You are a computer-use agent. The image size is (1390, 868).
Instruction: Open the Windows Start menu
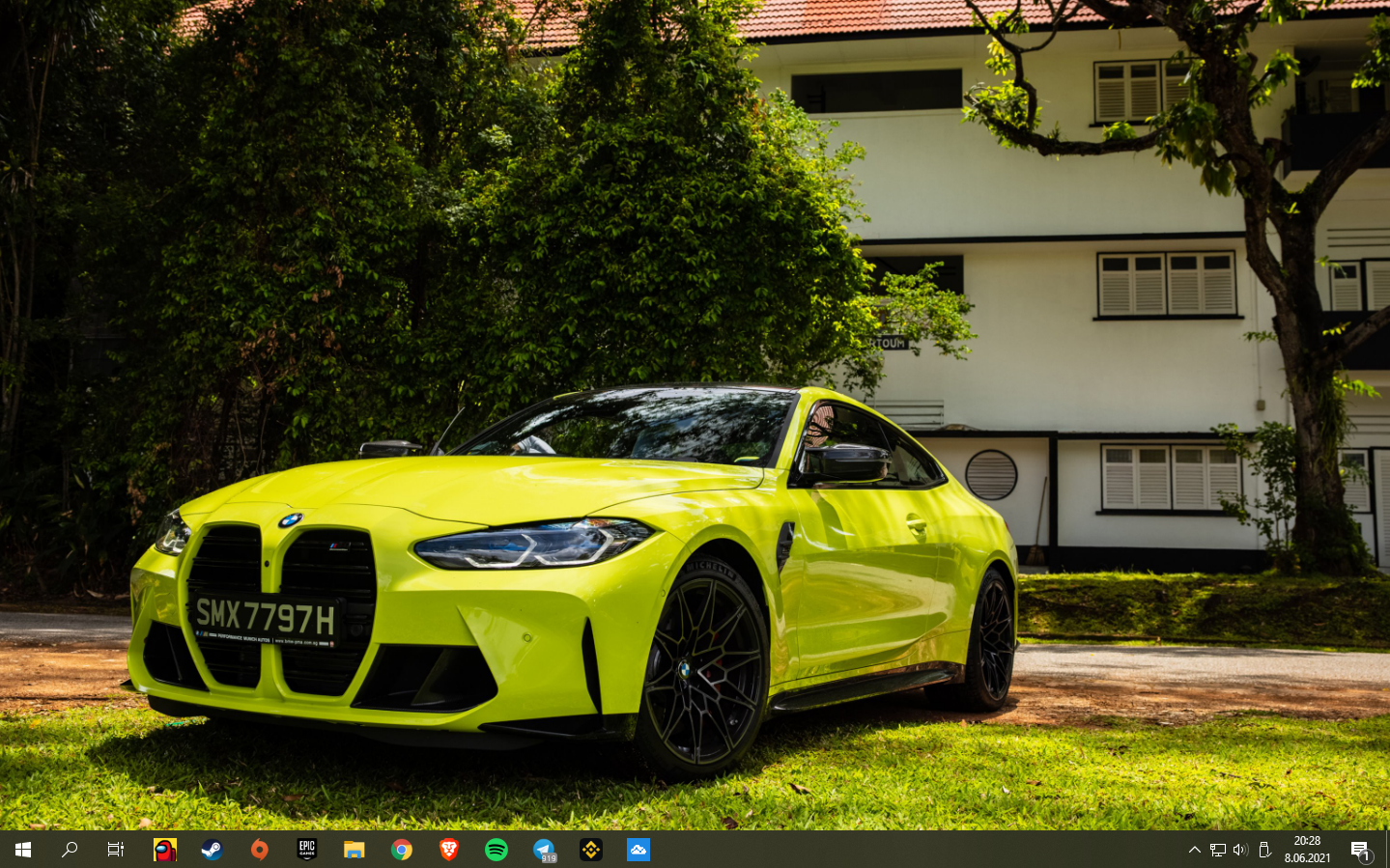coord(23,850)
